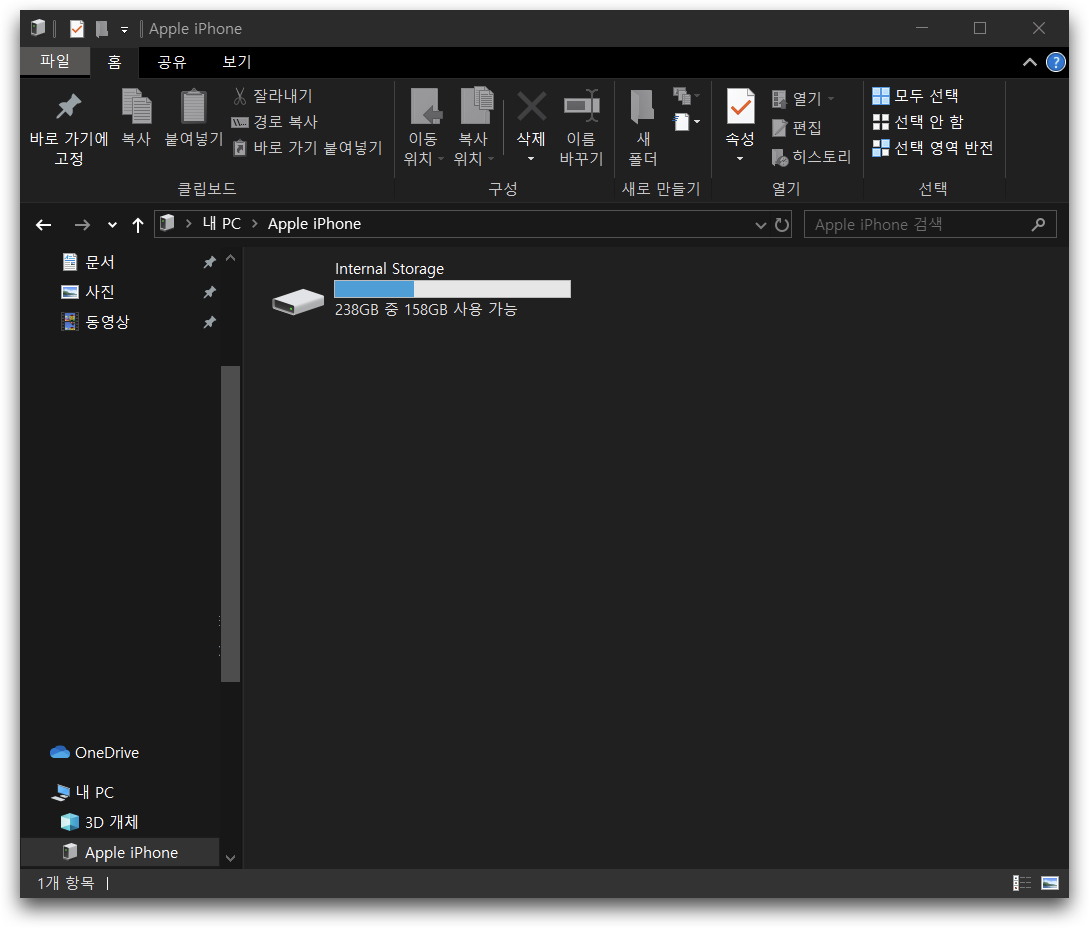Click the 이름 바꾸기 rename icon
1089x928 pixels.
(581, 106)
